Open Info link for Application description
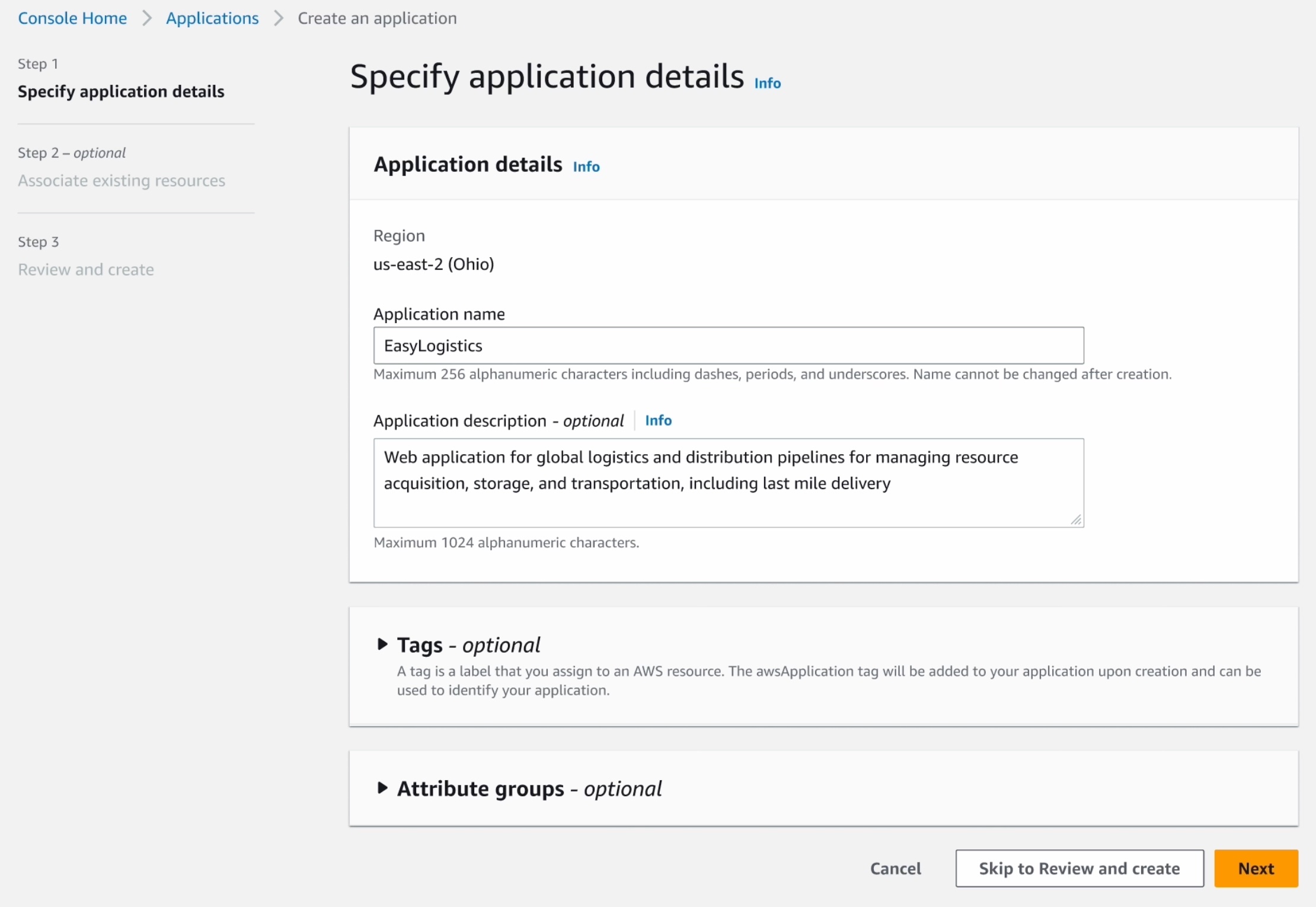 coord(658,420)
